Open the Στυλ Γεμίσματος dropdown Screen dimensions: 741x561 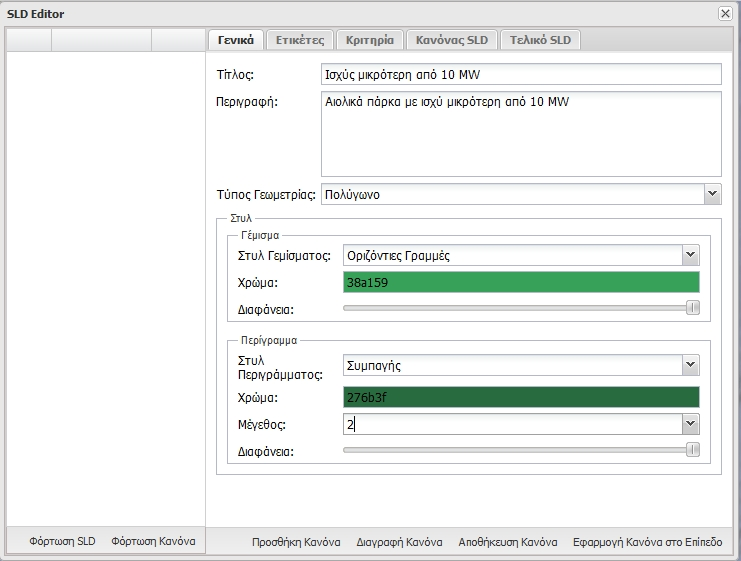click(690, 255)
